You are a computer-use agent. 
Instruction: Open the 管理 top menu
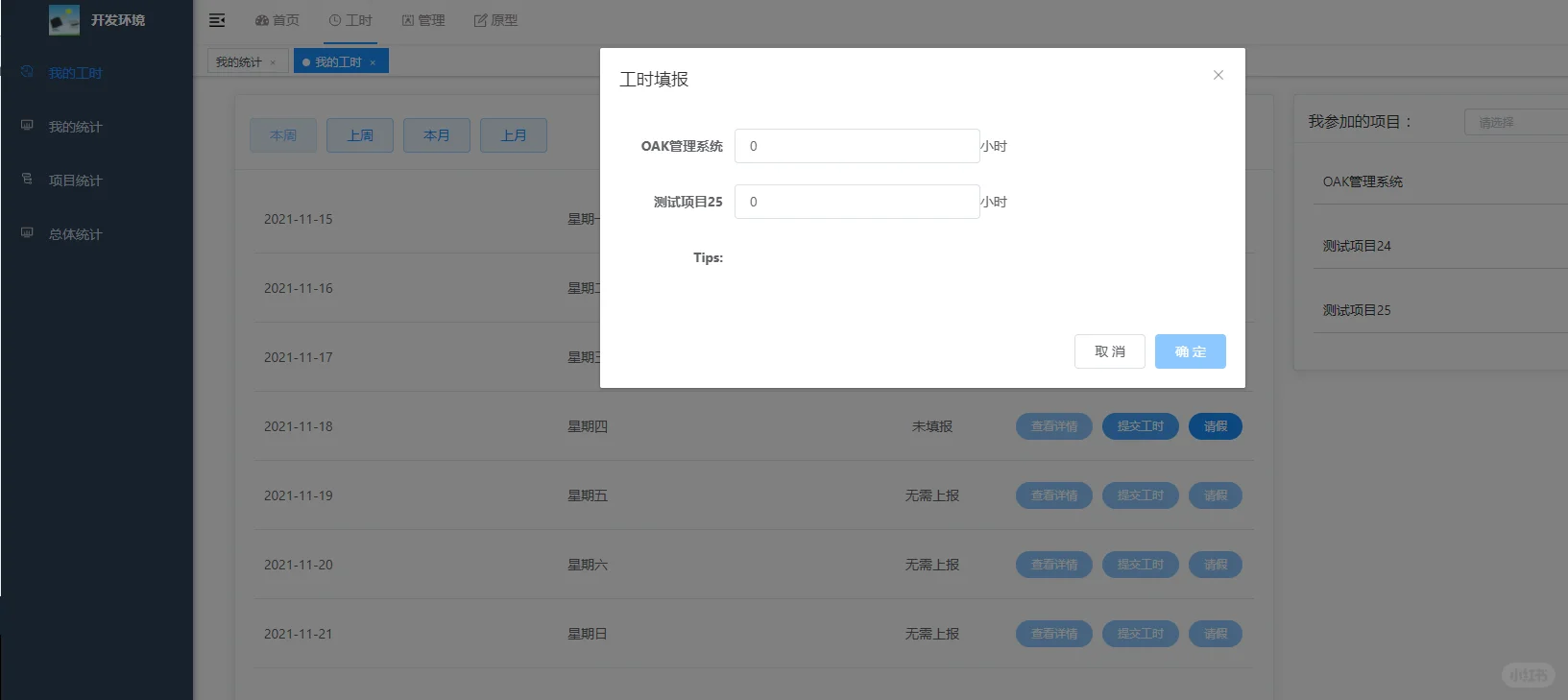coord(423,20)
